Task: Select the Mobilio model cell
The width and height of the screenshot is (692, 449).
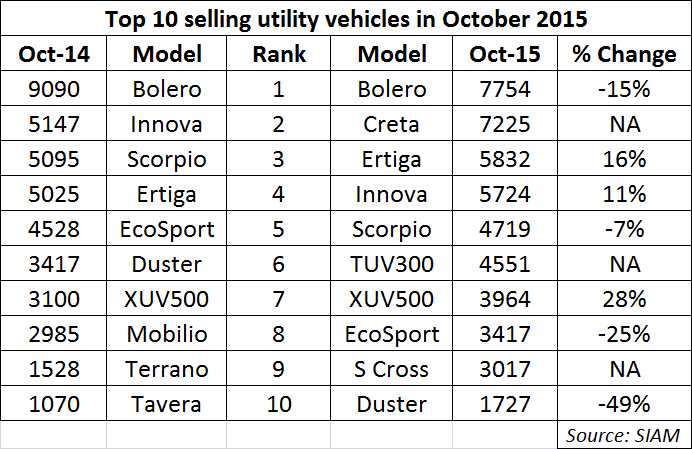Action: (167, 334)
